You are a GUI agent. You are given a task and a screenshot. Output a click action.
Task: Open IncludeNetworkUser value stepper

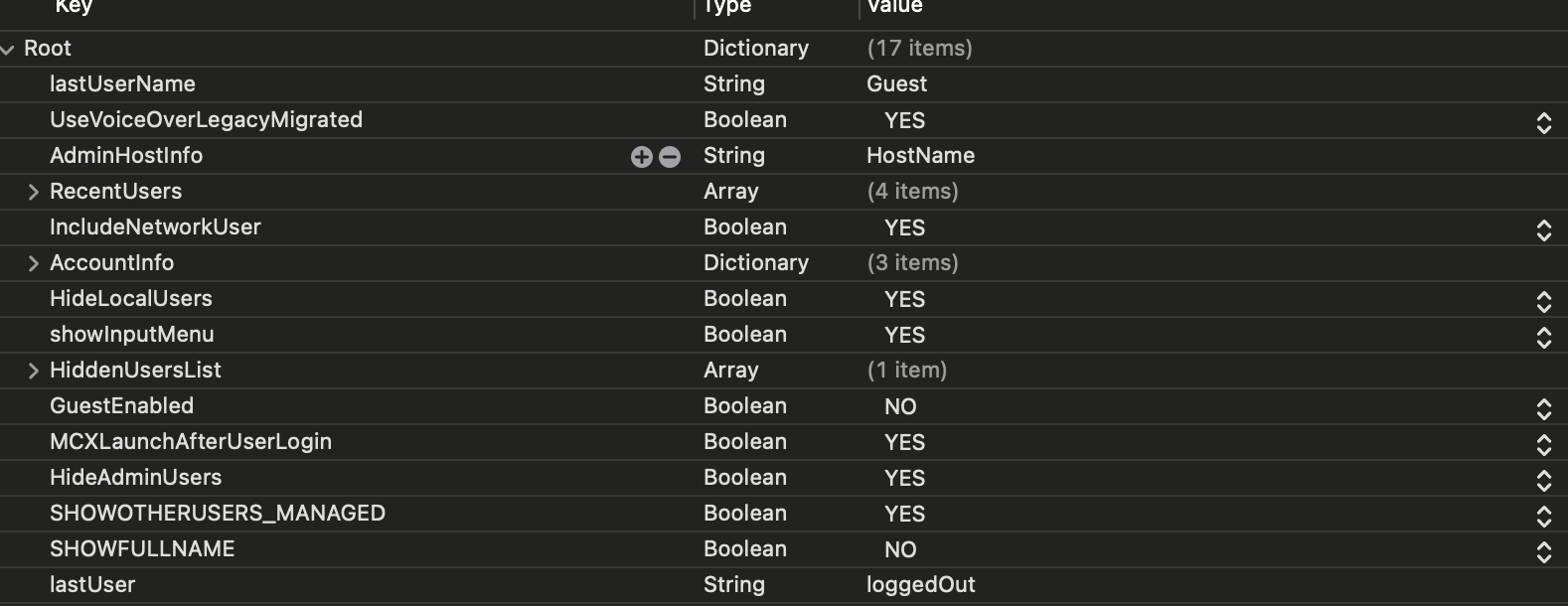[1543, 229]
